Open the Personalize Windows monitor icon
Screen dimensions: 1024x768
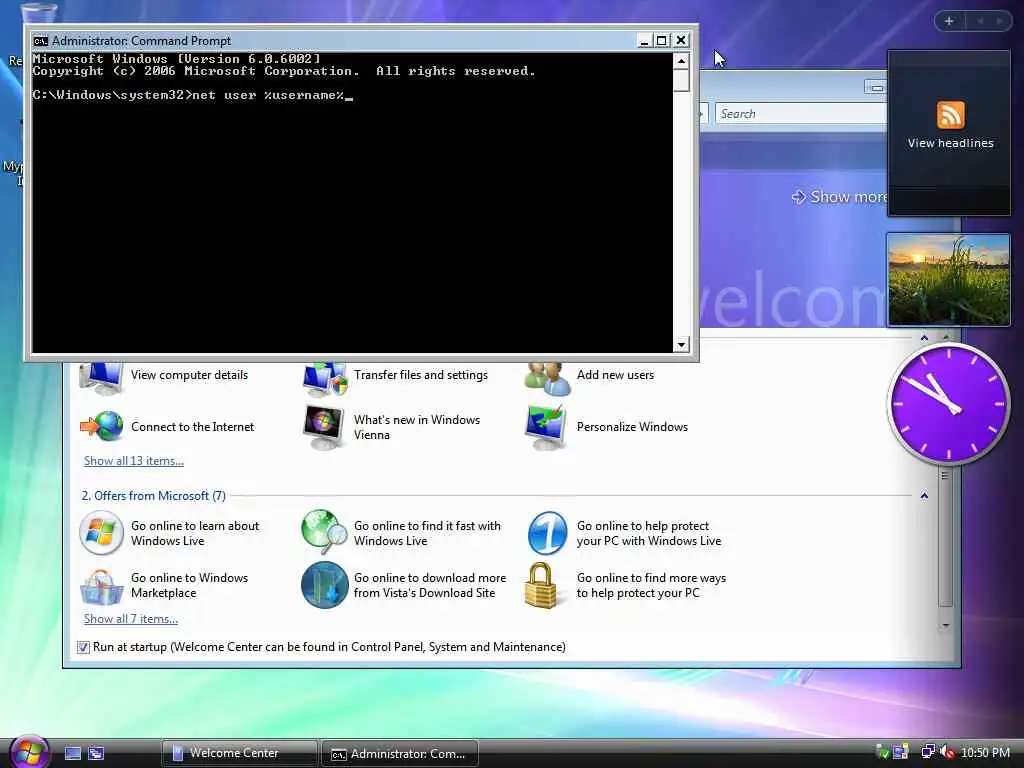point(546,427)
